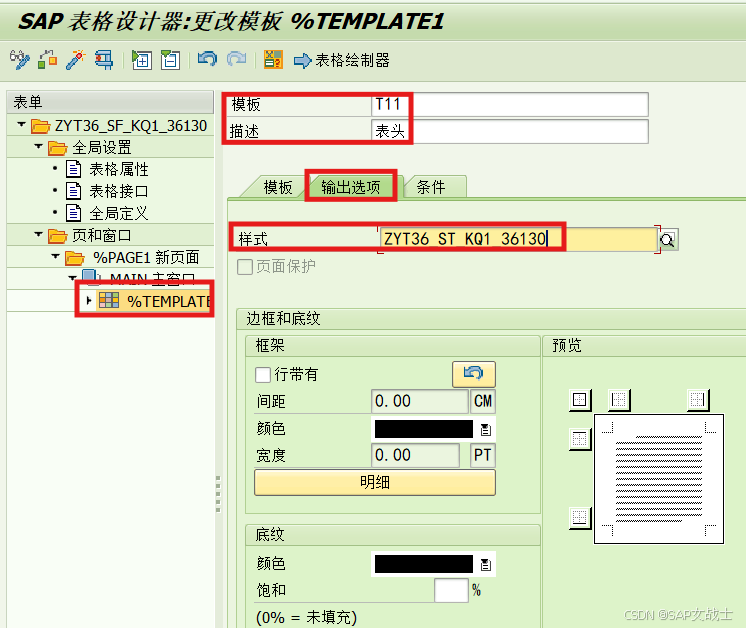Click the left border preview button
Screen dimensions: 746x628
pos(619,400)
